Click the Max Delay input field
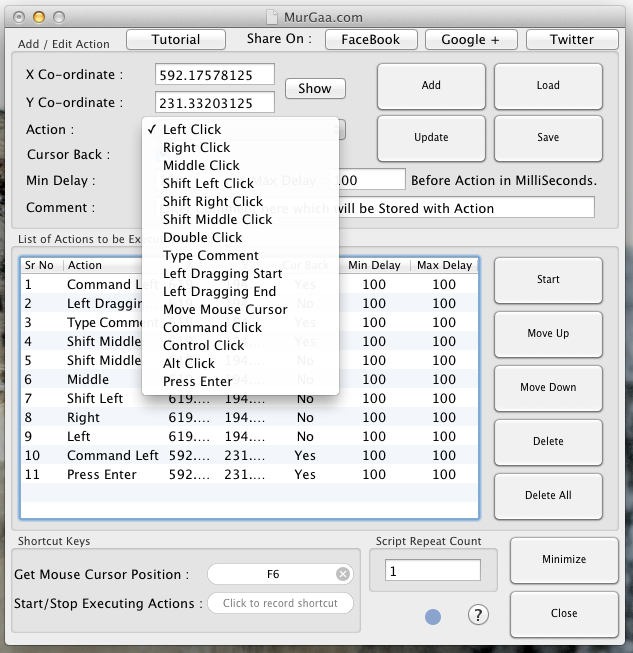This screenshot has height=653, width=633. point(367,180)
